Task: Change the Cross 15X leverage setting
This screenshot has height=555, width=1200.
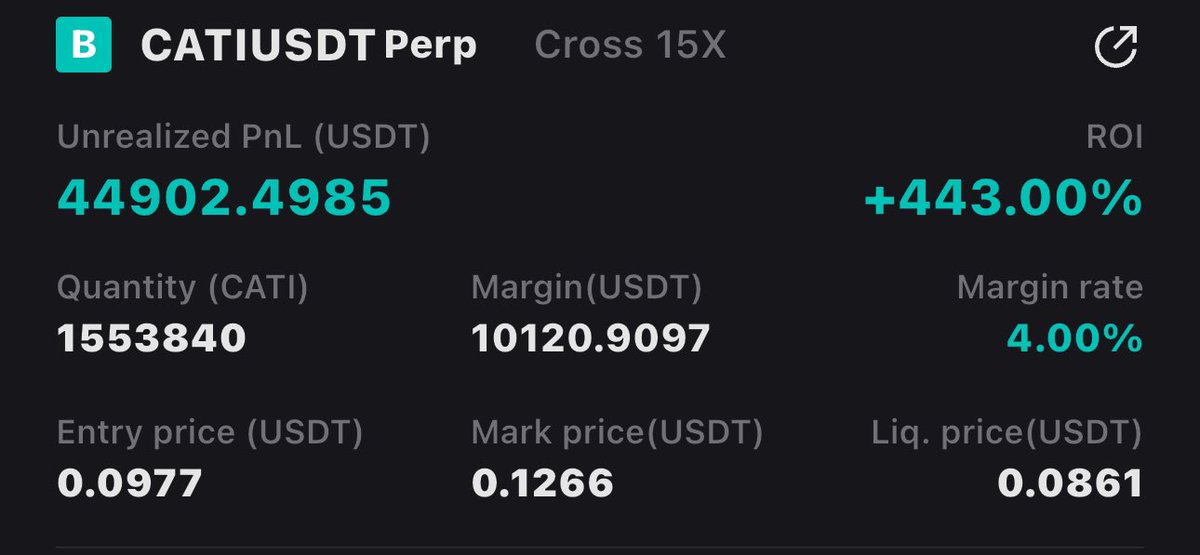Action: [631, 45]
